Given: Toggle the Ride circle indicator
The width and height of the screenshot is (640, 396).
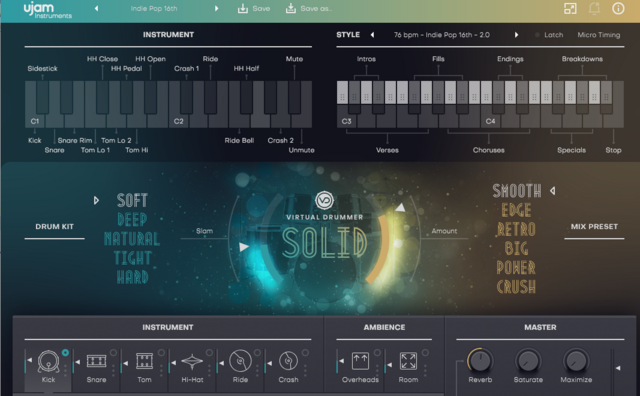Looking at the screenshot, I should pos(257,353).
